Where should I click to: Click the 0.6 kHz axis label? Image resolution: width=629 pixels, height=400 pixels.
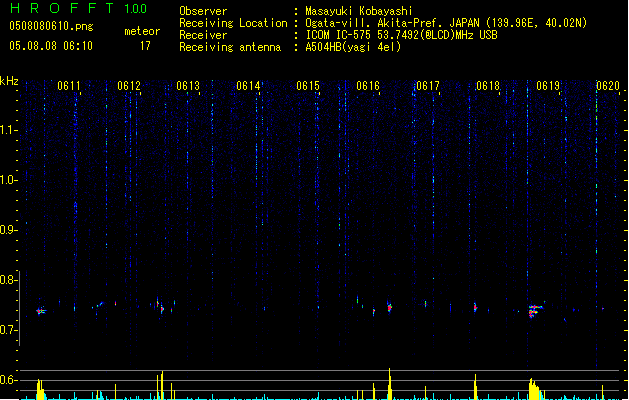click(x=8, y=380)
